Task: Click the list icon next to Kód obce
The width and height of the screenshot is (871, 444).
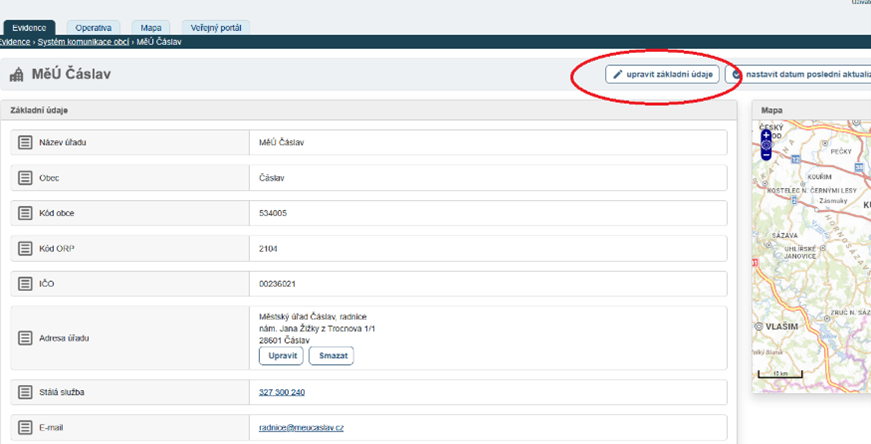Action: [x=25, y=213]
